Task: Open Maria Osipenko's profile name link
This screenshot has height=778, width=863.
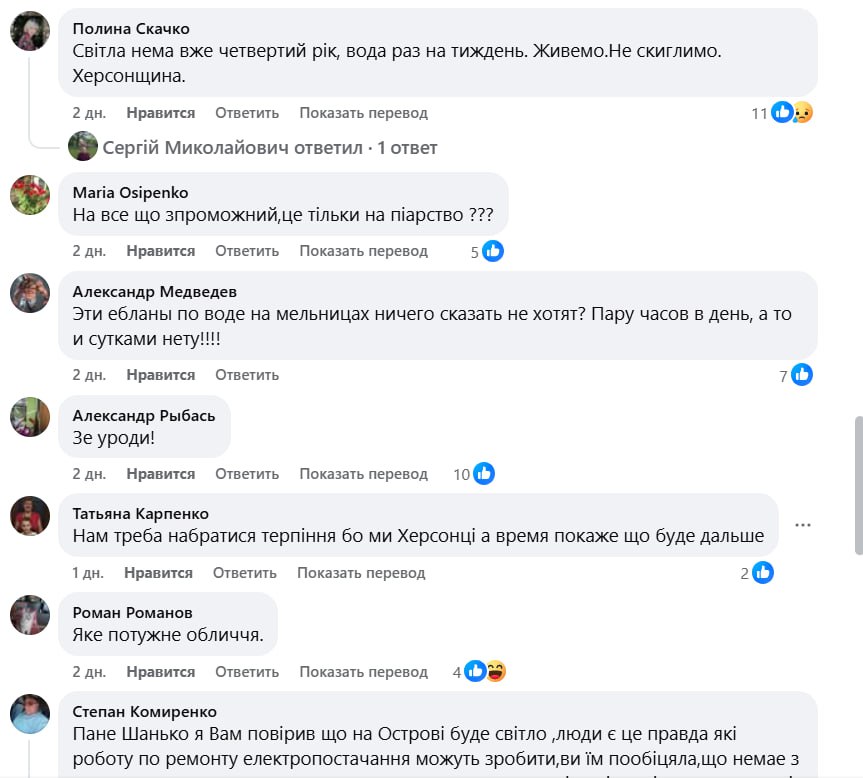Action: 130,192
